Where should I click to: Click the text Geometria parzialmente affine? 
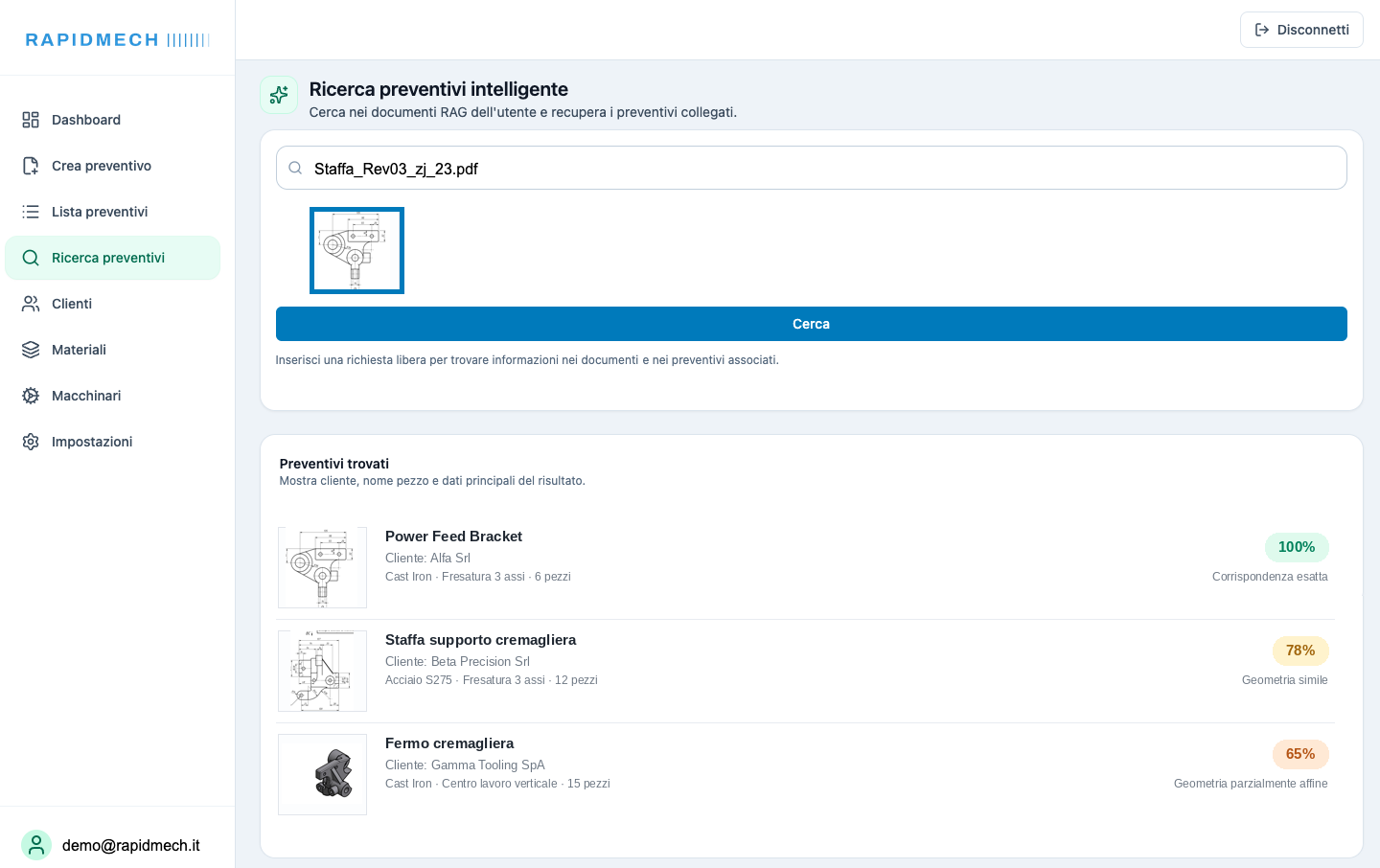point(1251,784)
